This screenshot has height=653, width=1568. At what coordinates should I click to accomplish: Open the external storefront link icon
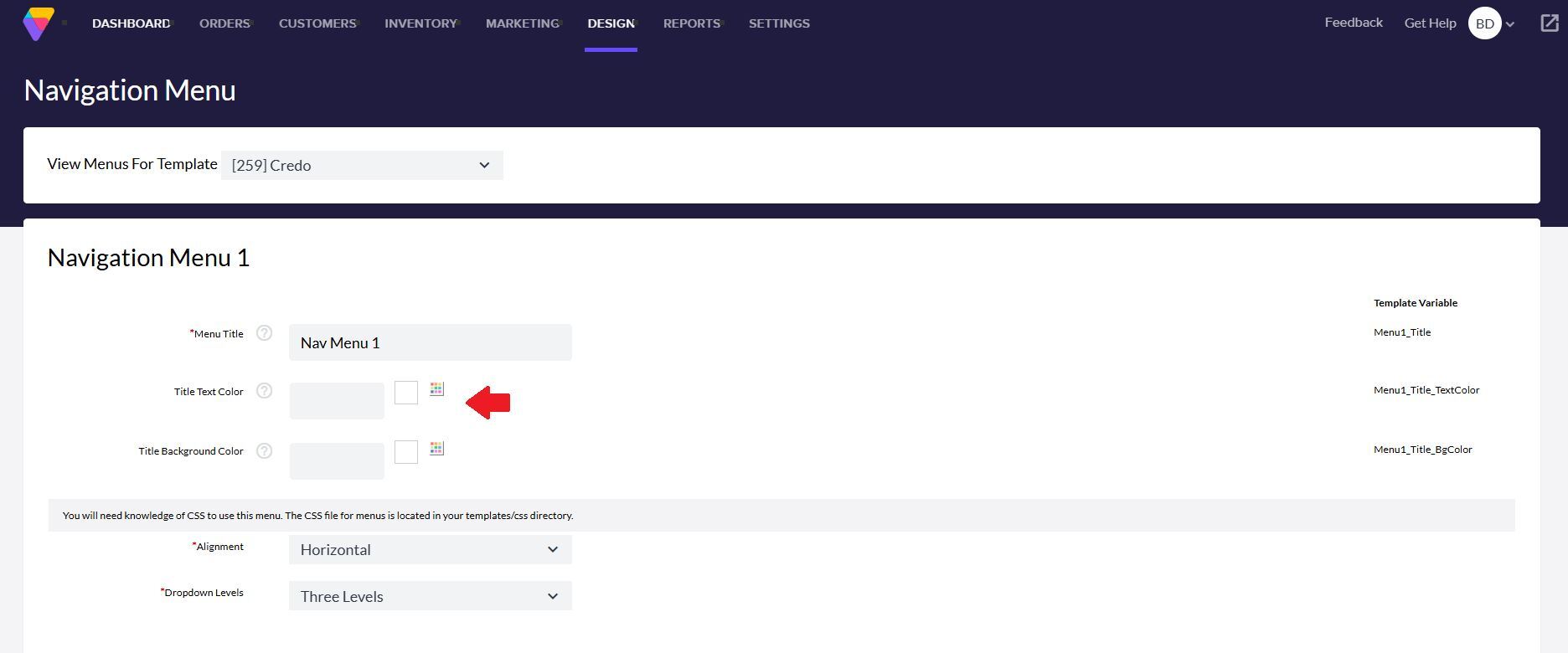pos(1550,23)
